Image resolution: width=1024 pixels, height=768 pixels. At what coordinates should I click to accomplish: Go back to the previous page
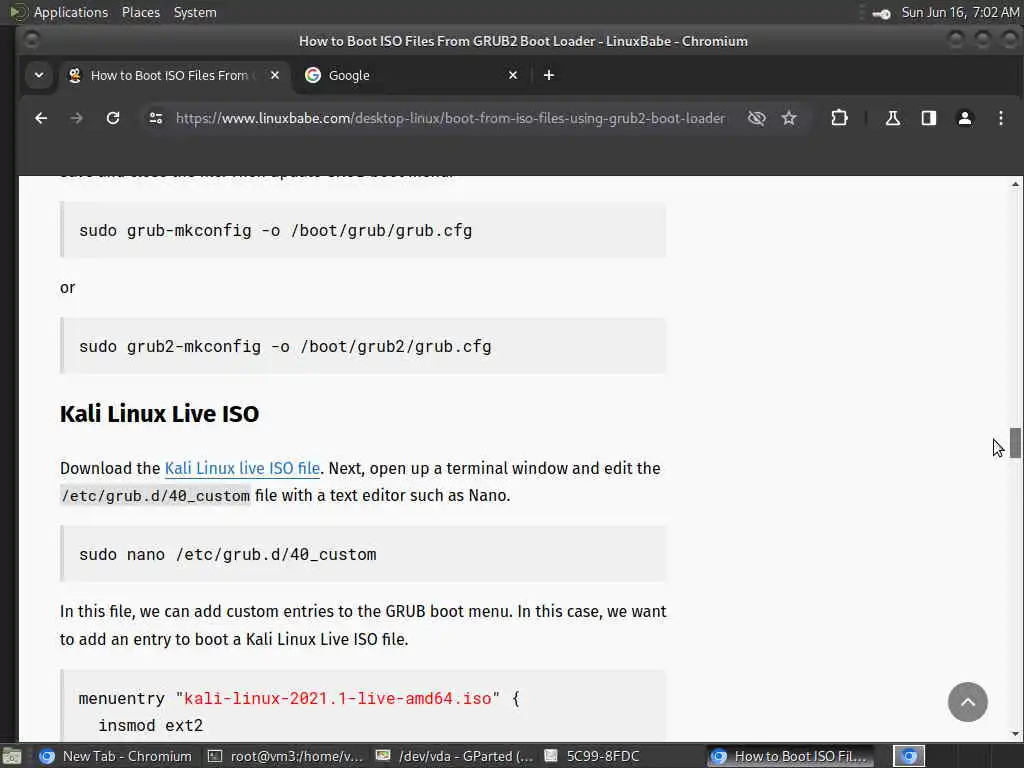coord(41,118)
